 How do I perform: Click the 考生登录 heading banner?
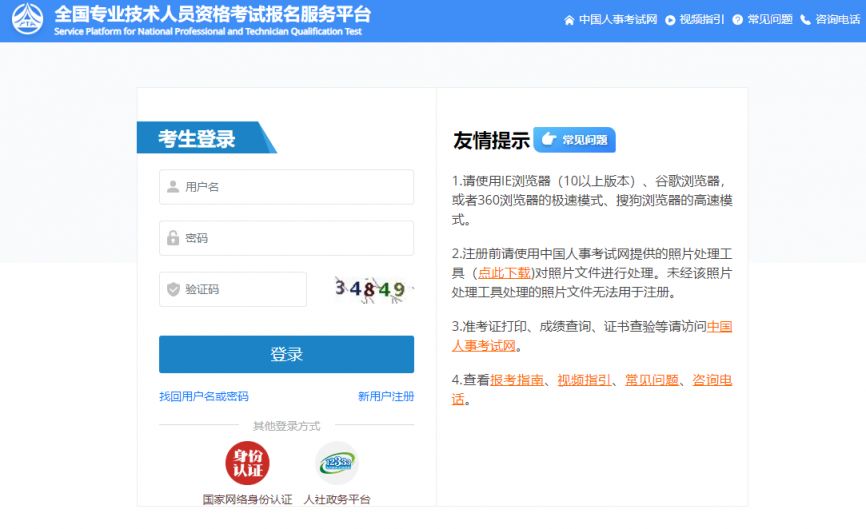click(x=205, y=137)
